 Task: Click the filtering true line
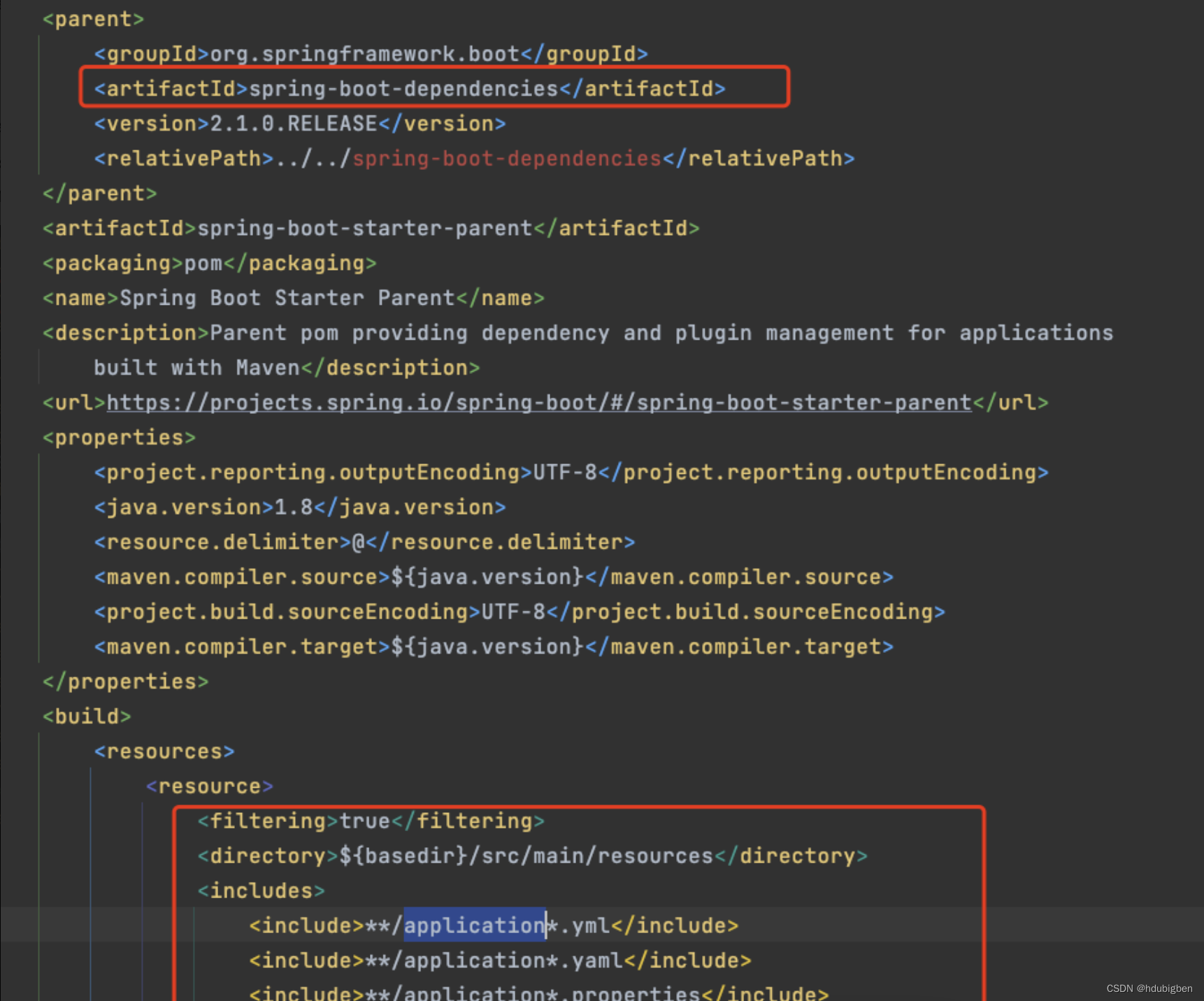pyautogui.click(x=371, y=823)
